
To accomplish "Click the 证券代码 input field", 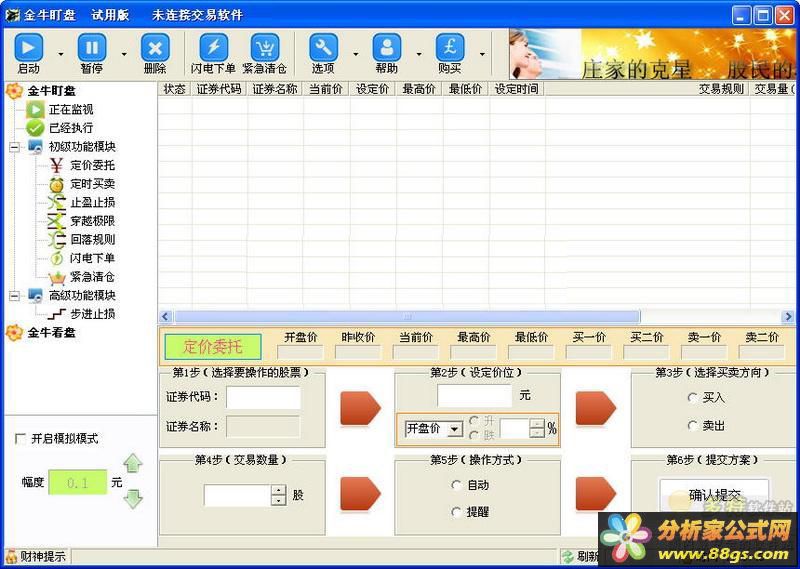I will pyautogui.click(x=263, y=398).
